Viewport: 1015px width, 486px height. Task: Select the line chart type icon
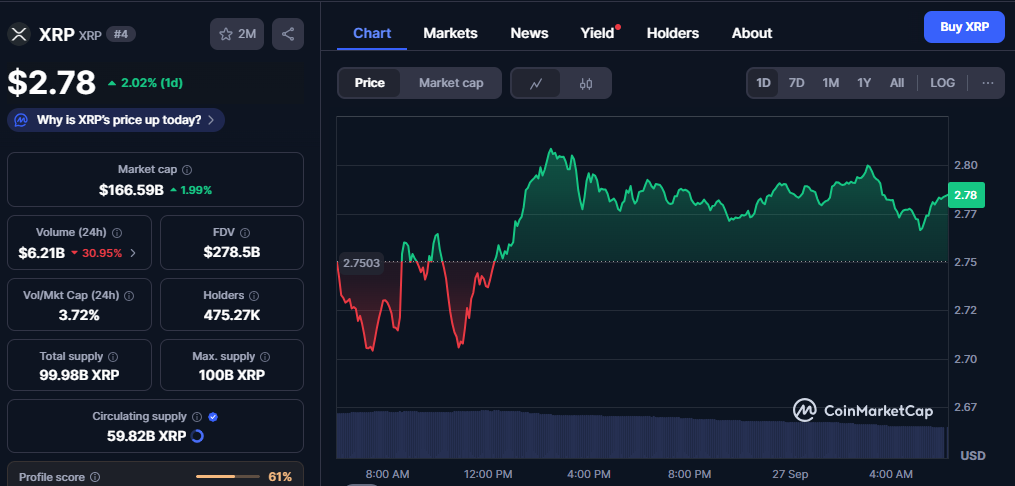[x=536, y=83]
